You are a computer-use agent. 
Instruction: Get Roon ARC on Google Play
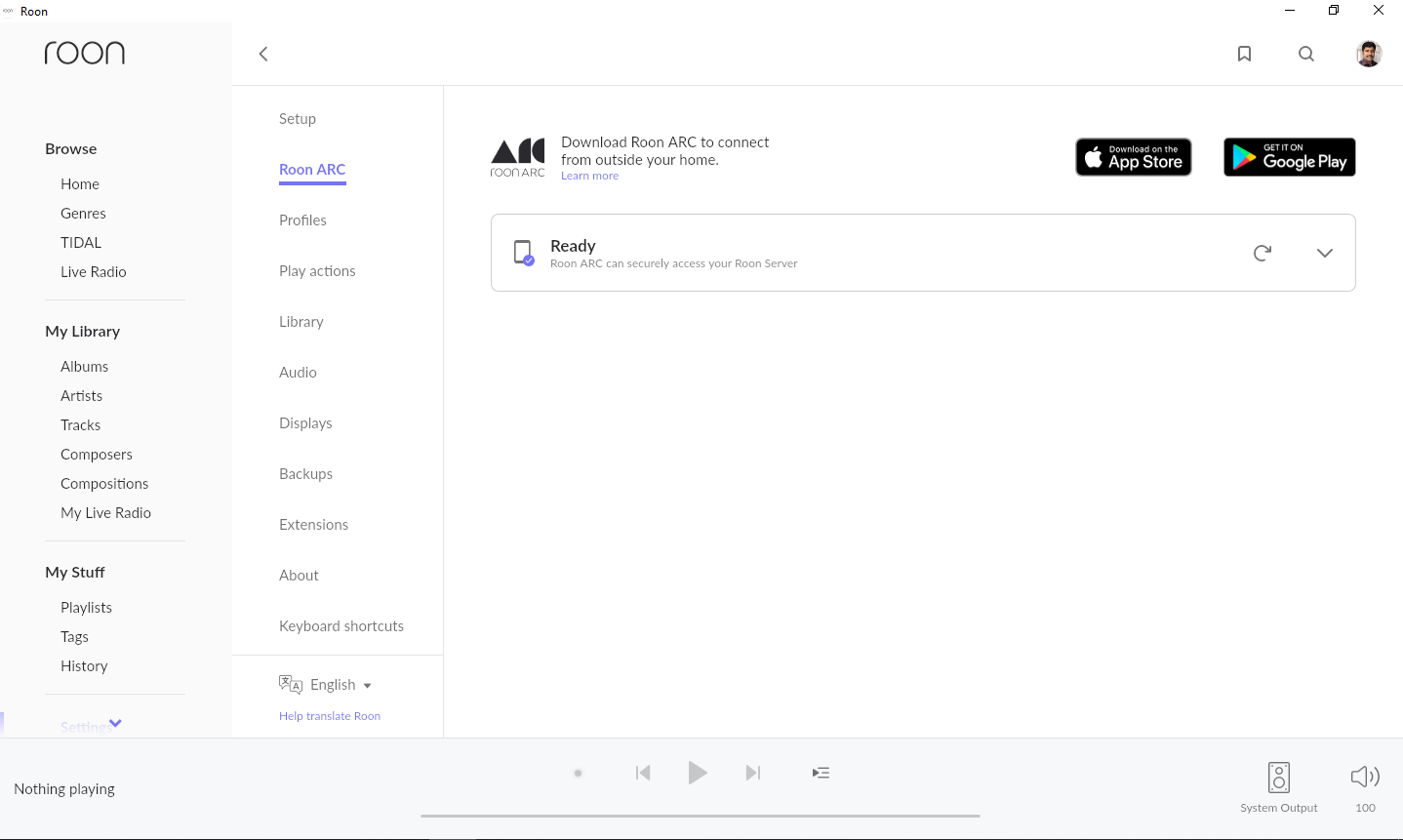pos(1289,157)
